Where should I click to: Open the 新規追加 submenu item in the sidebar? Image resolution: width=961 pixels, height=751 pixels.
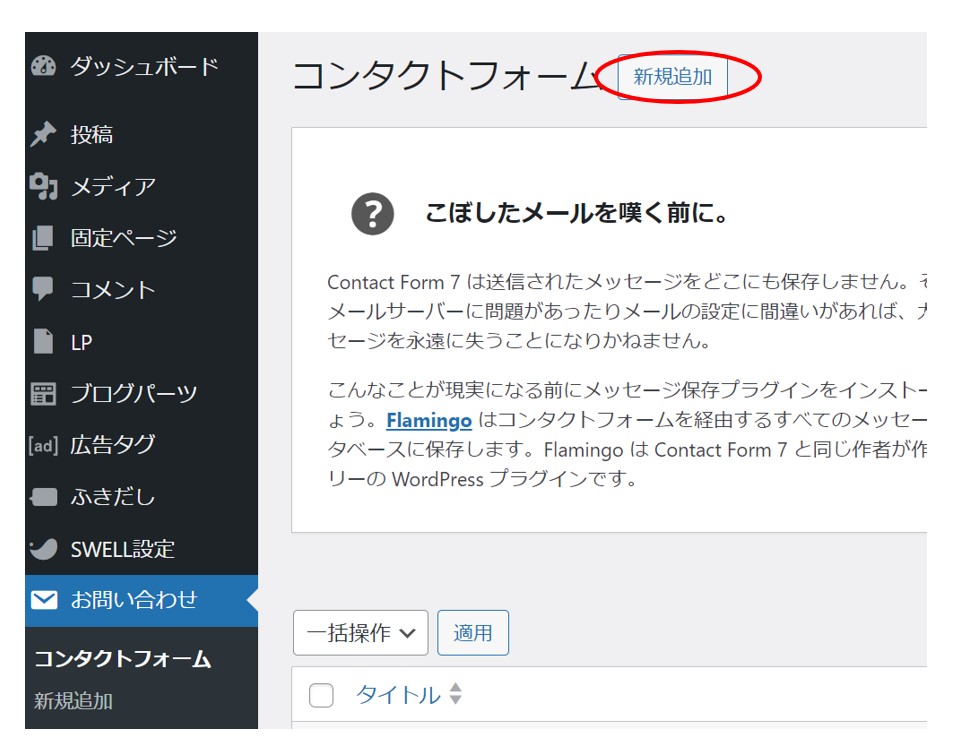point(73,701)
